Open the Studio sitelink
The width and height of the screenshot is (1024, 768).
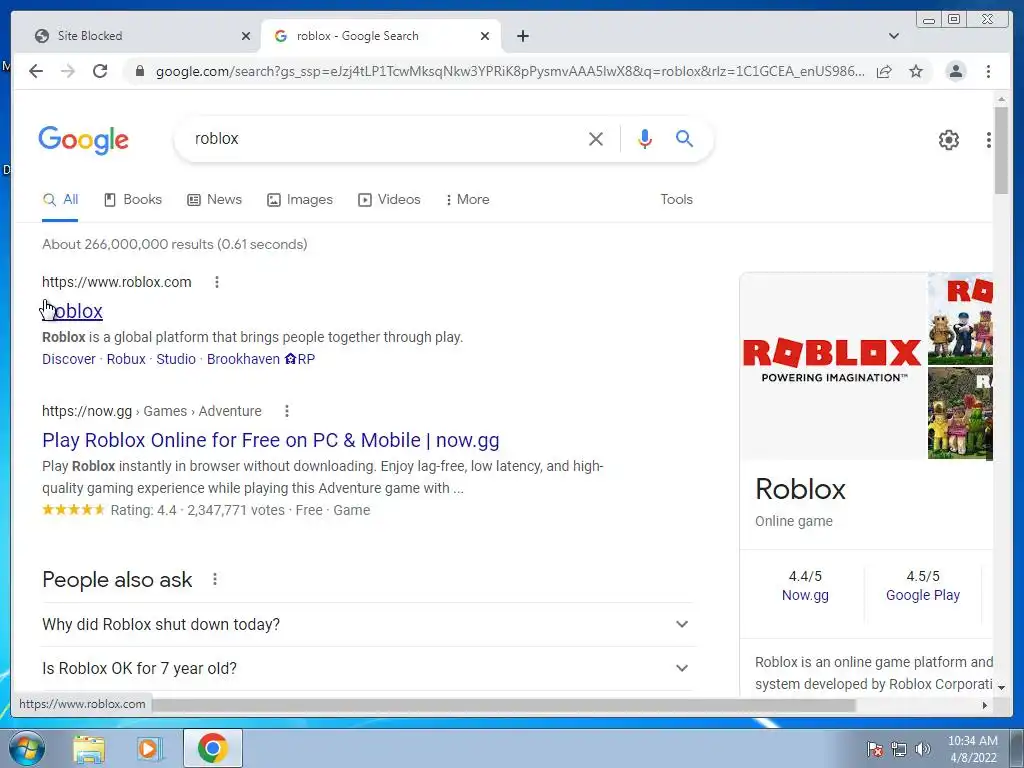click(176, 359)
